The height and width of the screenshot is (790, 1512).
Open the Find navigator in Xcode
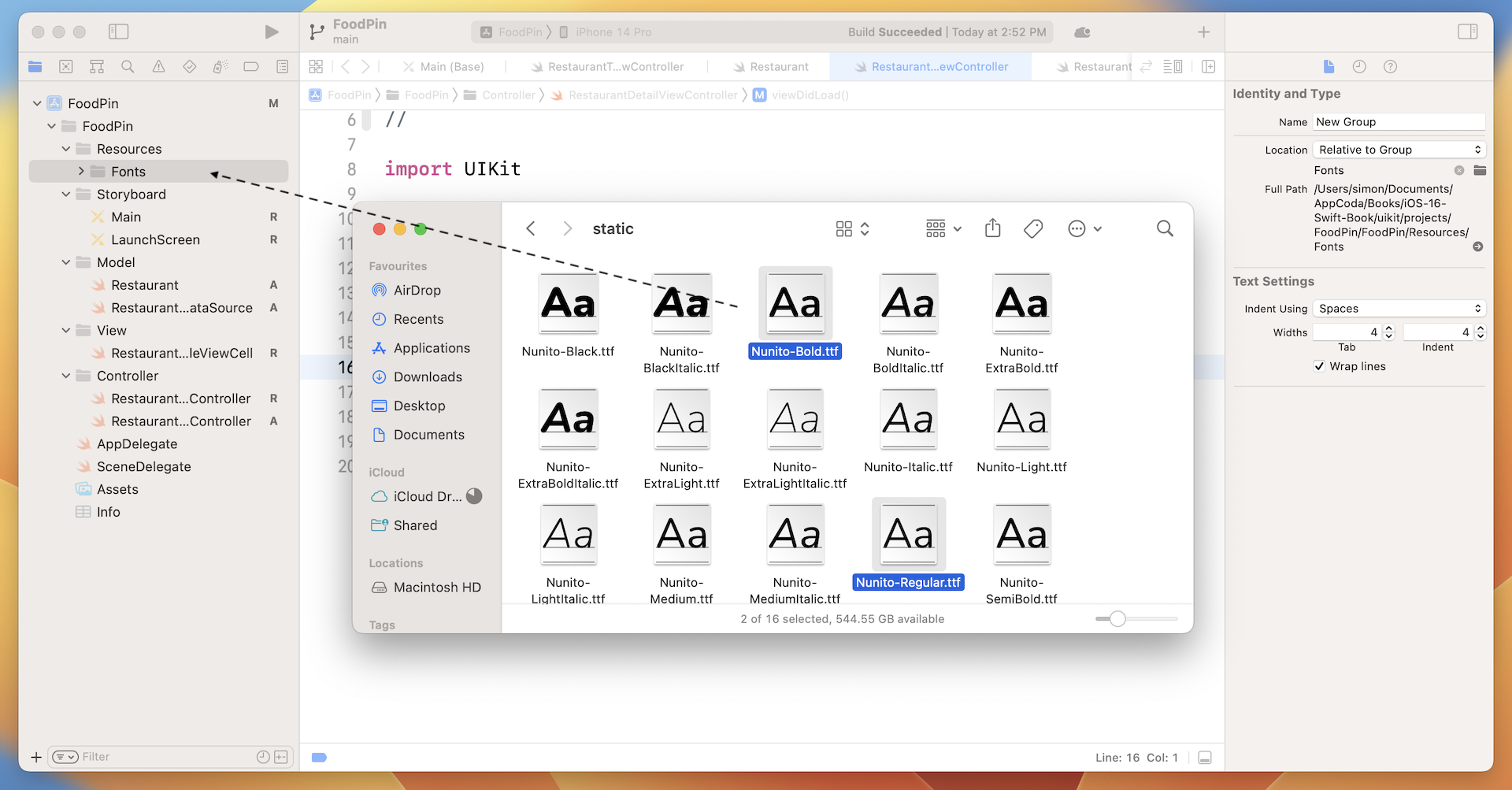point(128,66)
